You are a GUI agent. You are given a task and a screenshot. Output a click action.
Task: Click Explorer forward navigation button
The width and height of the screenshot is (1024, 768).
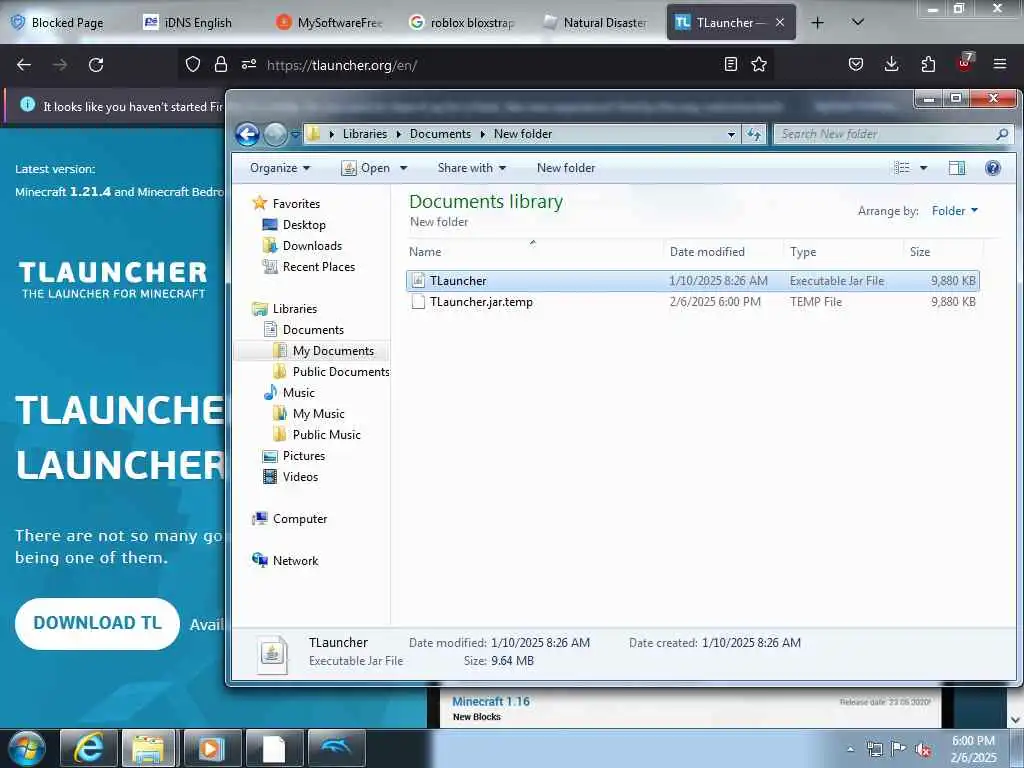pos(276,135)
